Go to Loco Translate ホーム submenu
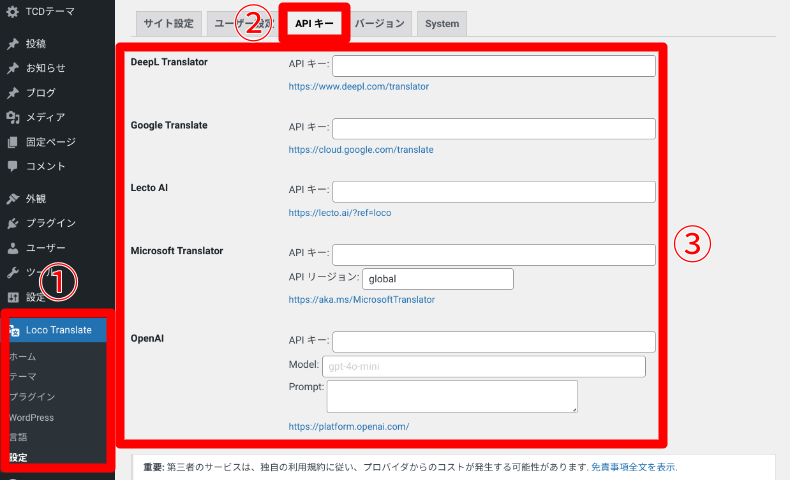 tap(23, 357)
